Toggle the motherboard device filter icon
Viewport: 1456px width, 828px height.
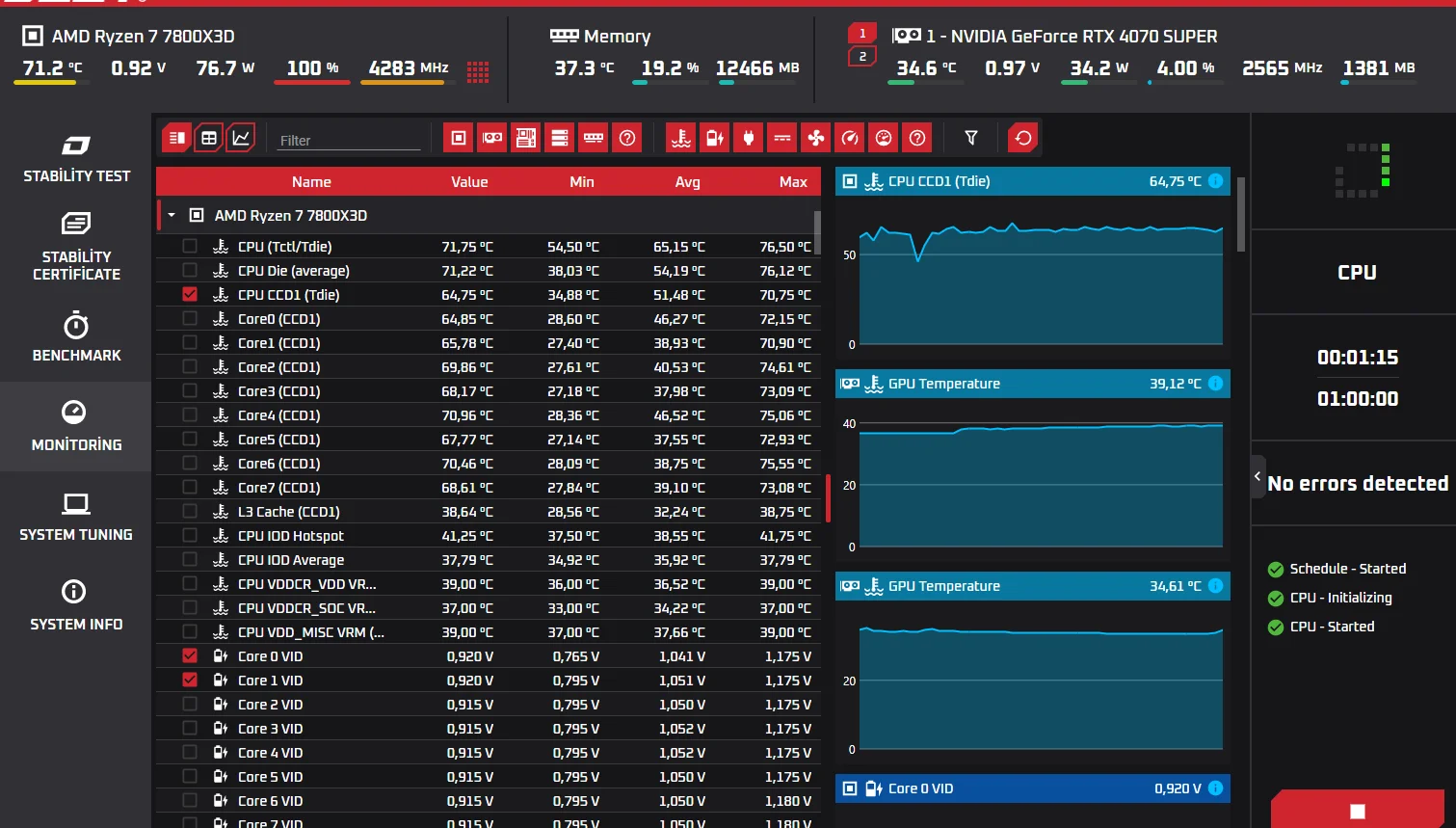[x=526, y=138]
